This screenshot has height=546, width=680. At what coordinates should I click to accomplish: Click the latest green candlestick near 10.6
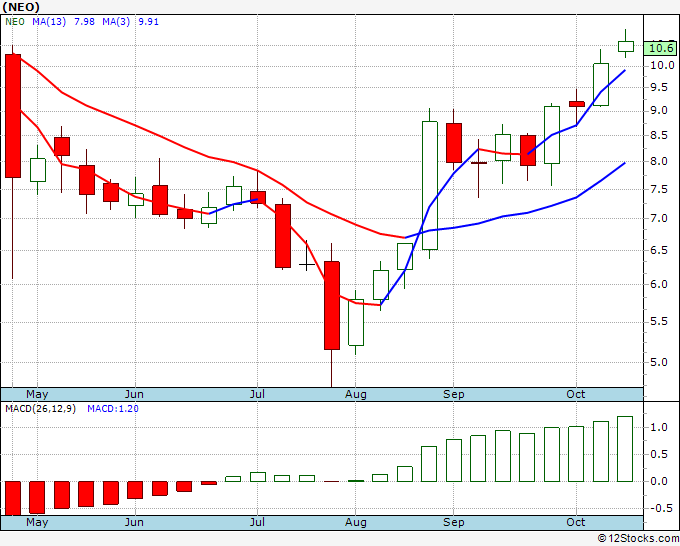pyautogui.click(x=626, y=46)
